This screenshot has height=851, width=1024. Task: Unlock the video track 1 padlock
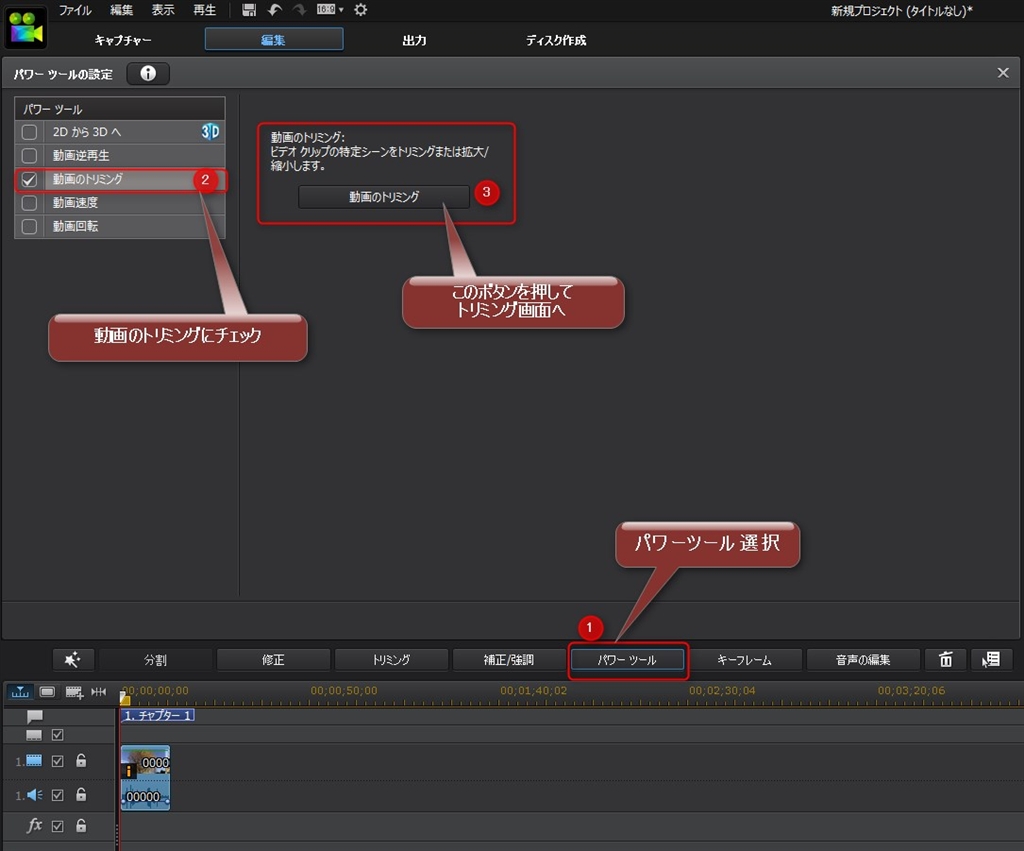pos(81,761)
